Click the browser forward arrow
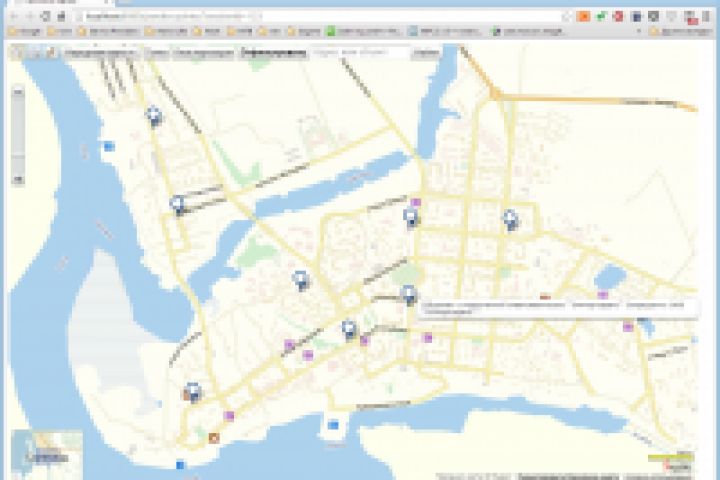Image resolution: width=720 pixels, height=480 pixels. (x=30, y=17)
